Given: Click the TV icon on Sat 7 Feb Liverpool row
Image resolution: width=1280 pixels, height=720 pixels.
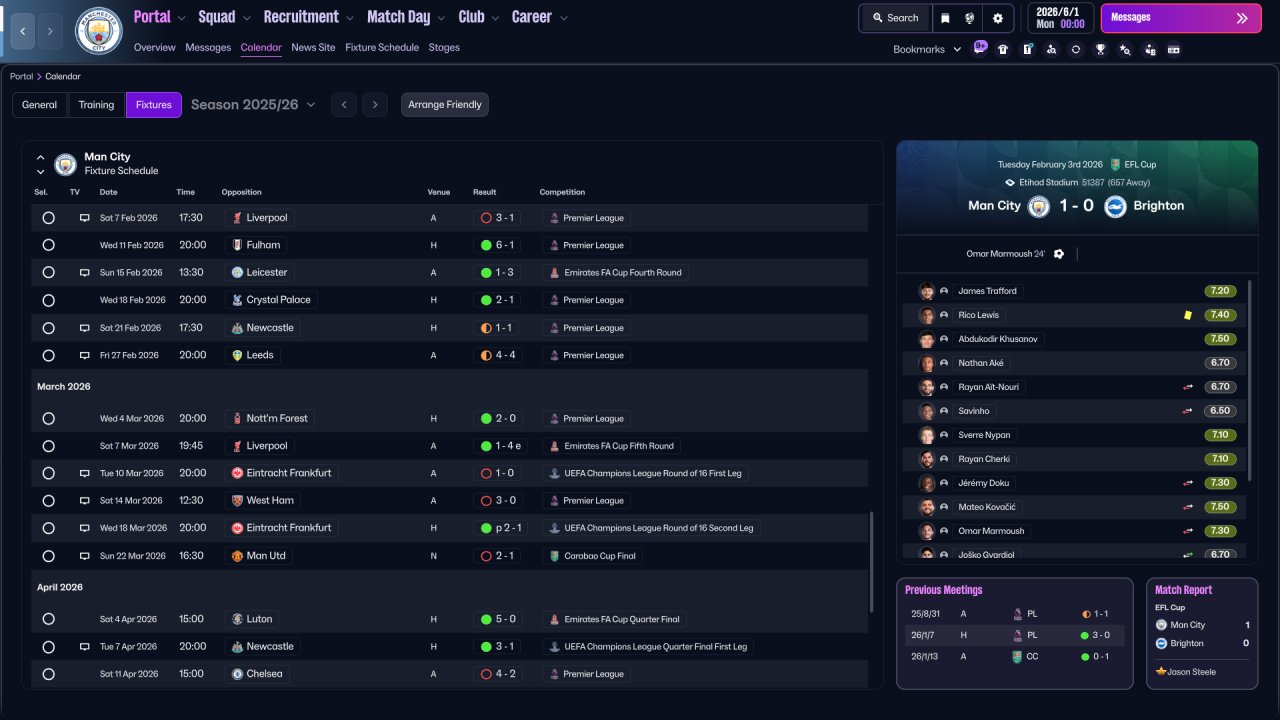Looking at the screenshot, I should (85, 218).
